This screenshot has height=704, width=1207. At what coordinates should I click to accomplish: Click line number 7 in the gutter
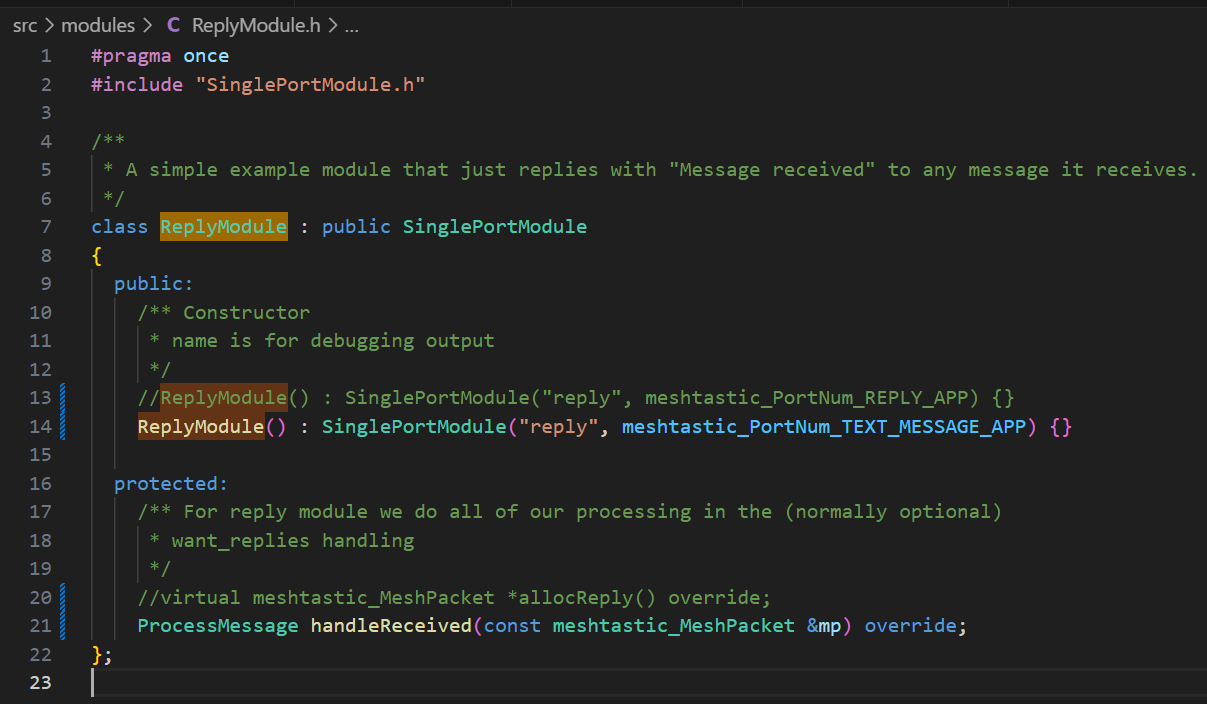point(46,227)
